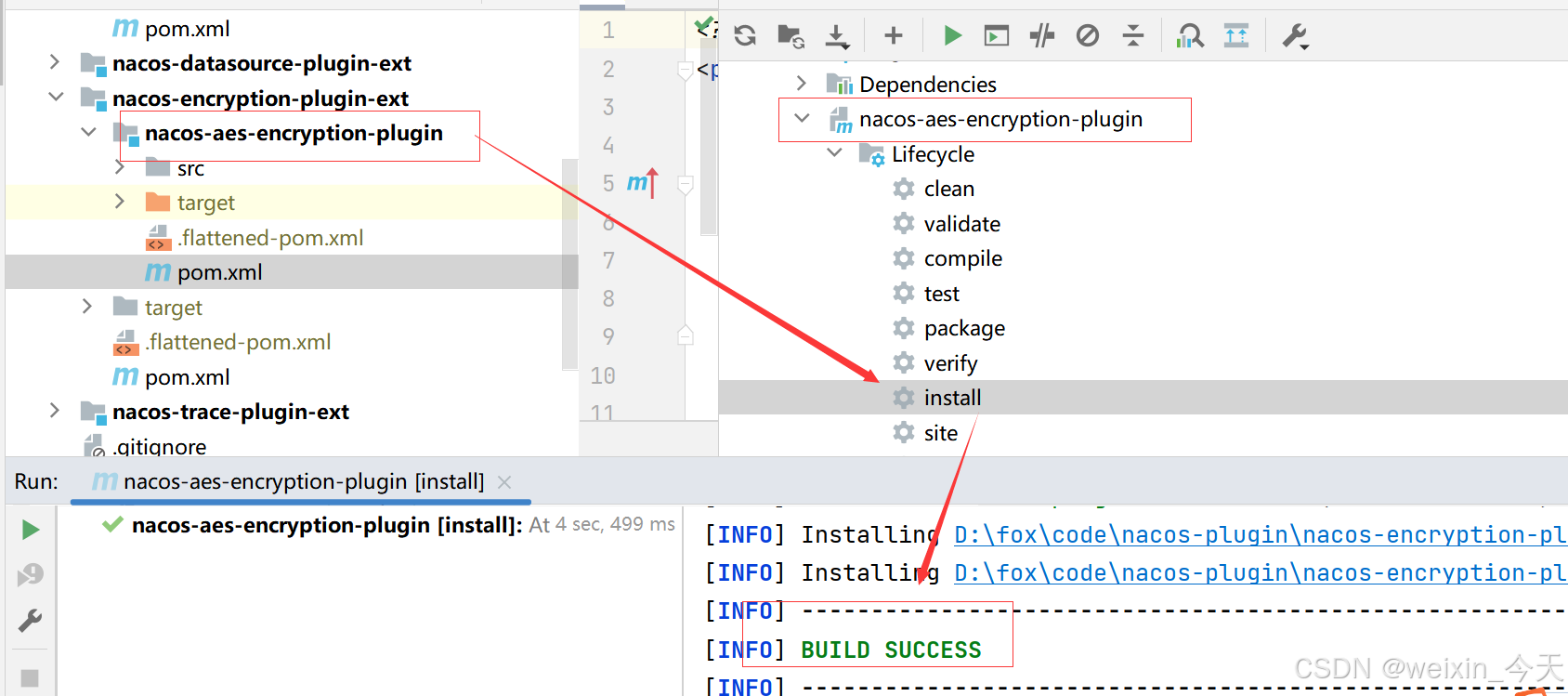This screenshot has width=1568, height=696.
Task: Toggle Skip Tests mode icon
Action: tap(1088, 36)
